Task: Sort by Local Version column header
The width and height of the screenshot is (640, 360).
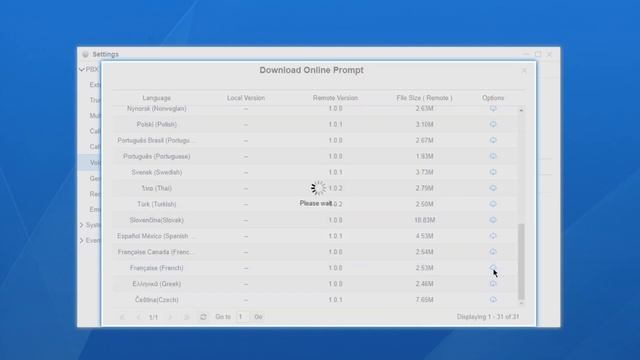Action: tap(246, 98)
